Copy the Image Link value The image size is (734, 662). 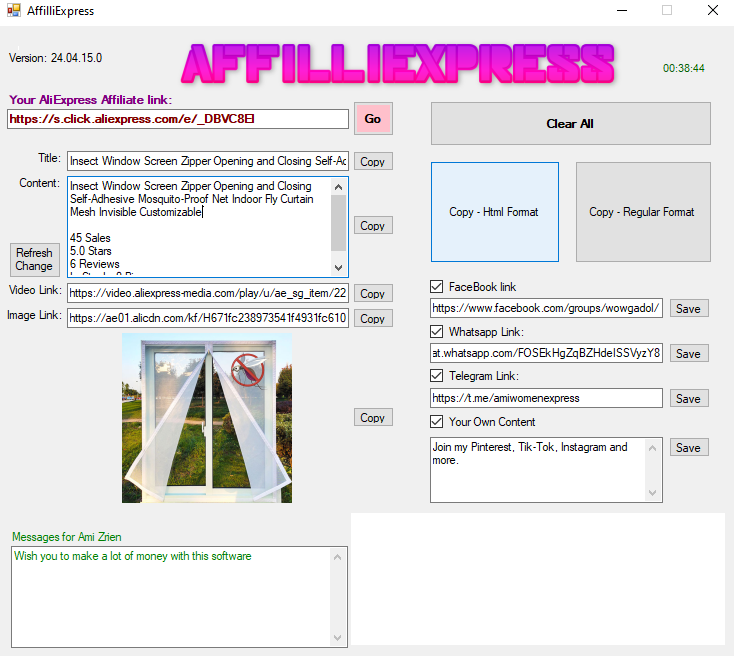[x=373, y=319]
